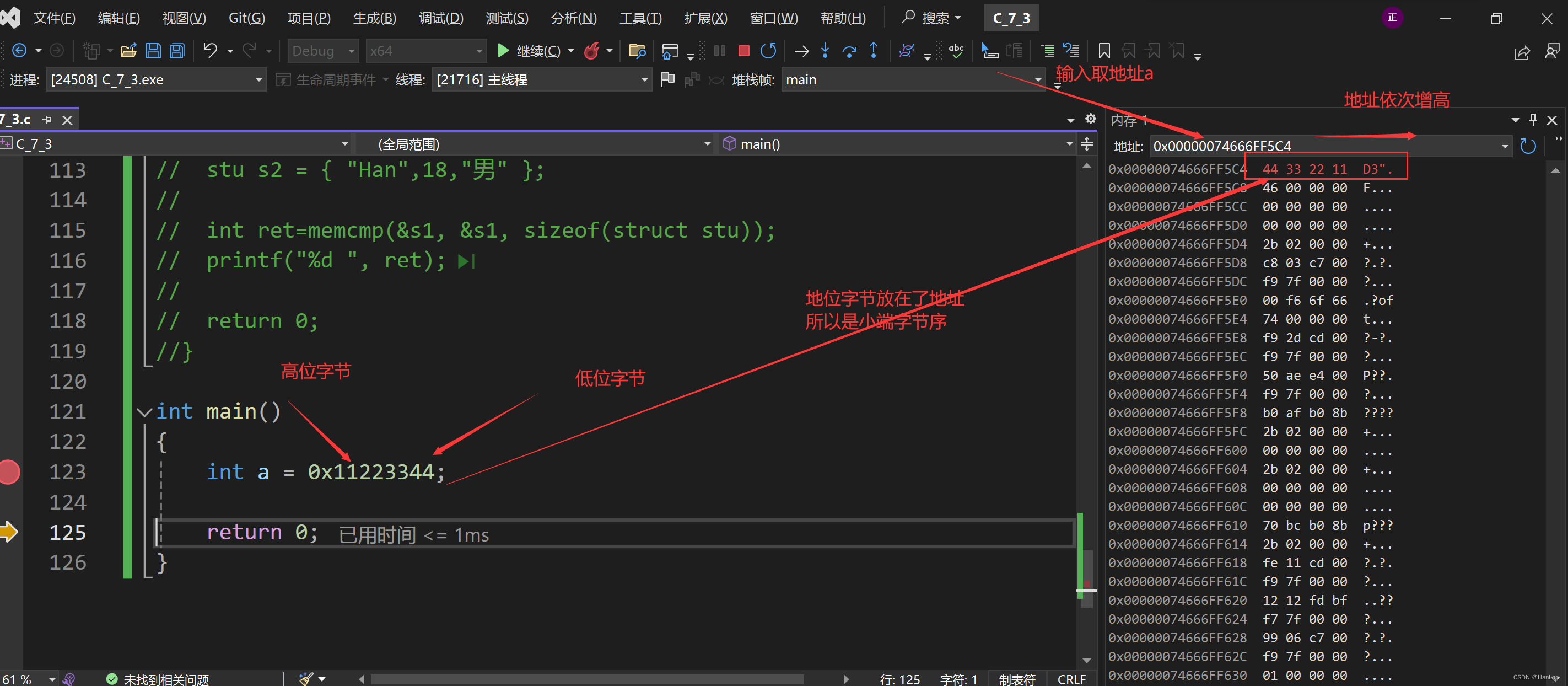1568x686 pixels.
Task: Click the spell checker abc icon
Action: pos(956,51)
